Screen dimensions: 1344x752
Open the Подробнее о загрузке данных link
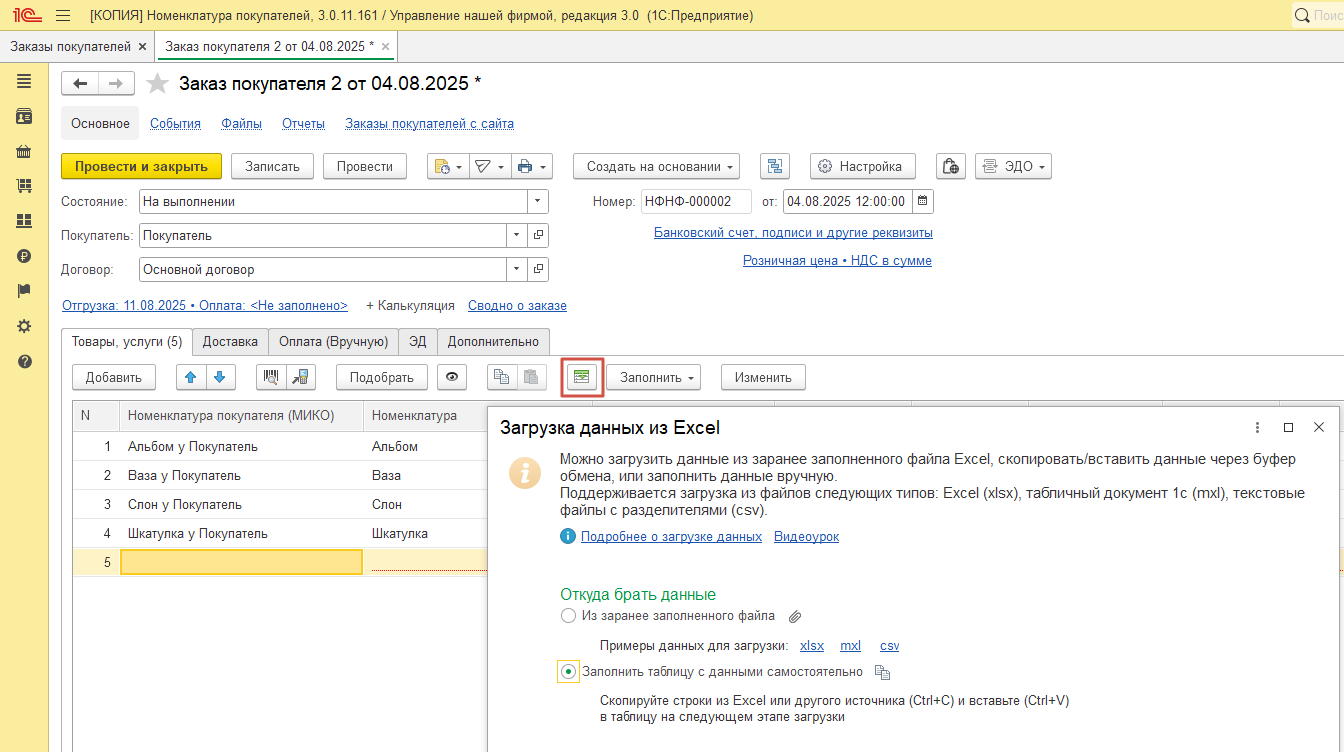click(671, 537)
